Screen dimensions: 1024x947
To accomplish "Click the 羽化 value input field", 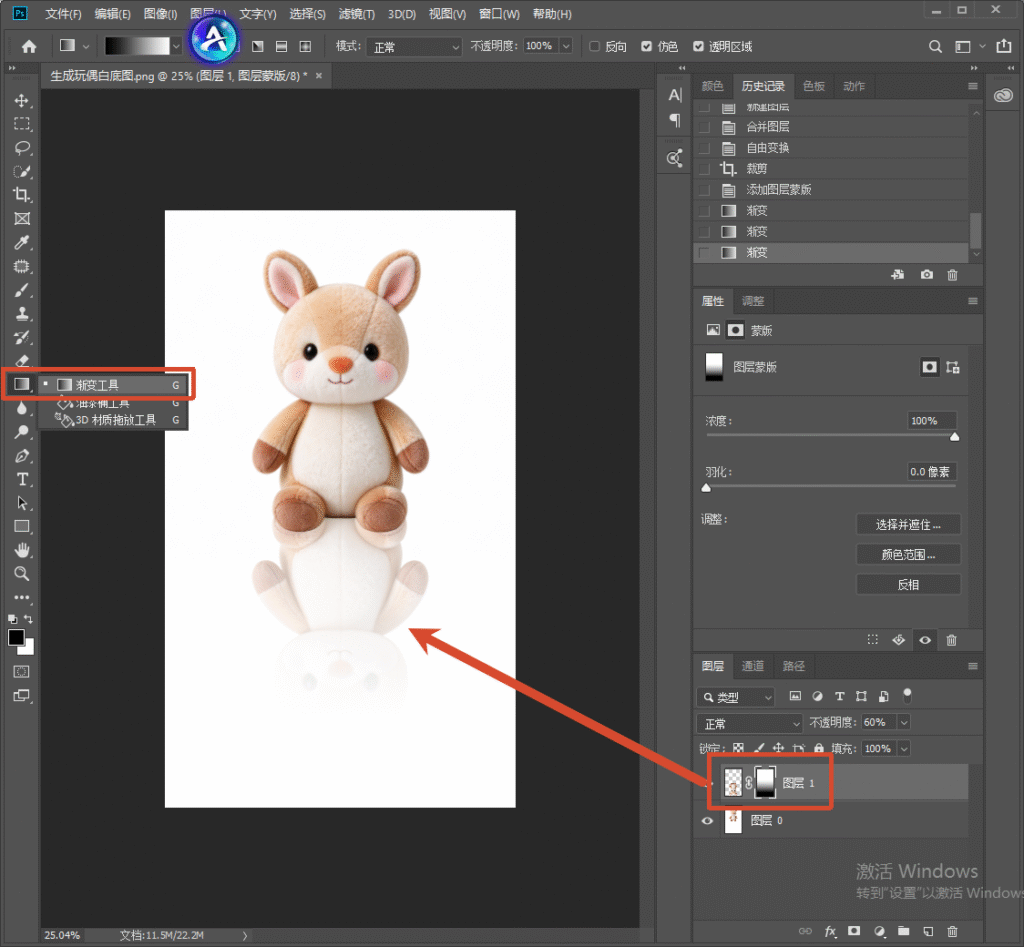I will pos(932,472).
